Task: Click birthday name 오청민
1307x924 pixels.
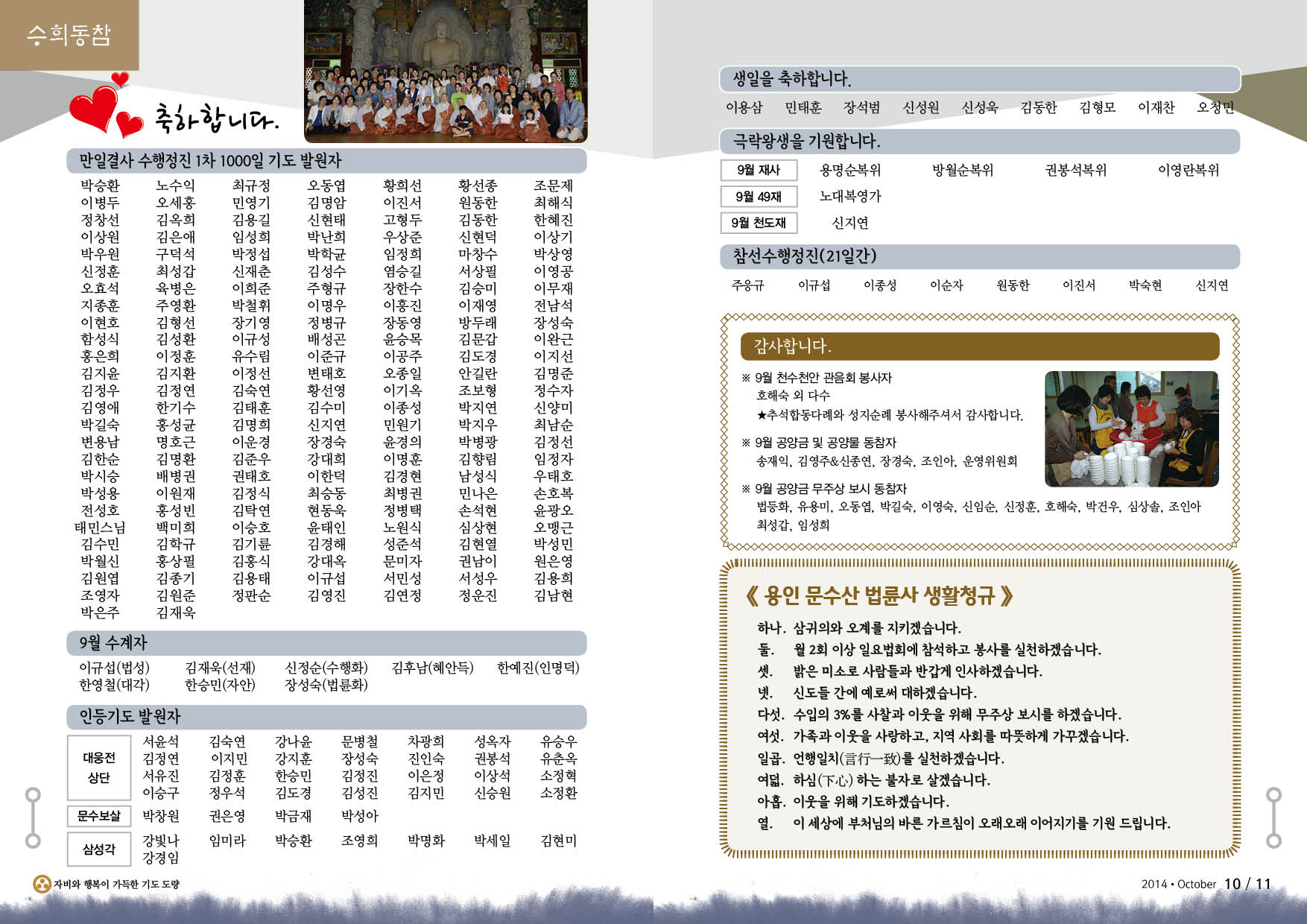Action: [x=1215, y=108]
